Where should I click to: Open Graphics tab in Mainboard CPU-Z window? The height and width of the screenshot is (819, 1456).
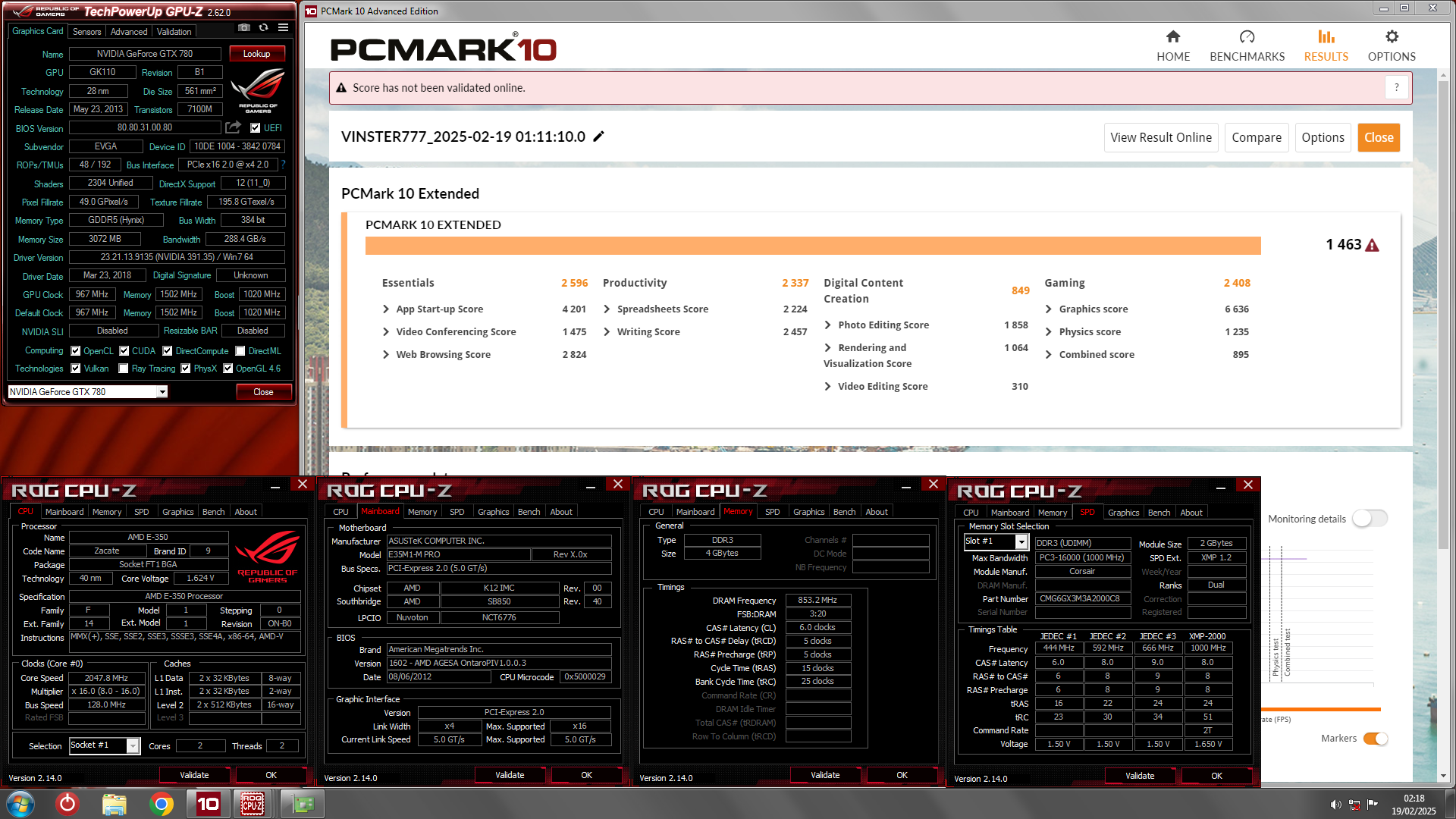[x=493, y=512]
